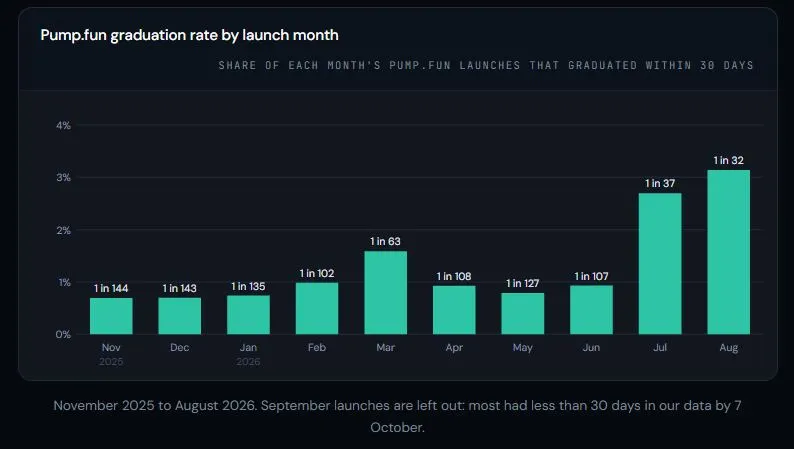The image size is (794, 449).
Task: Click the 0% axis label
Action: pos(63,335)
